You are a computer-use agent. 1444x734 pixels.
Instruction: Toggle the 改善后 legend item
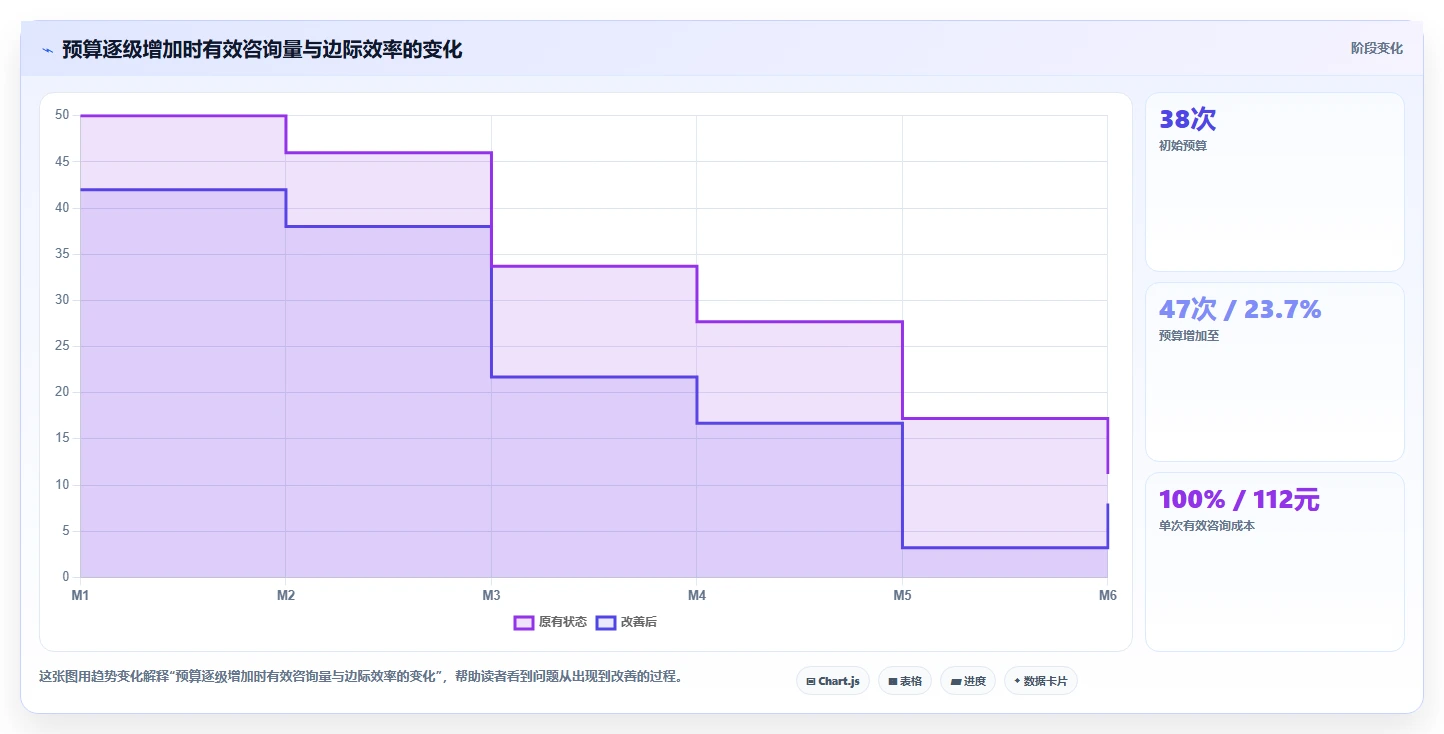click(626, 622)
